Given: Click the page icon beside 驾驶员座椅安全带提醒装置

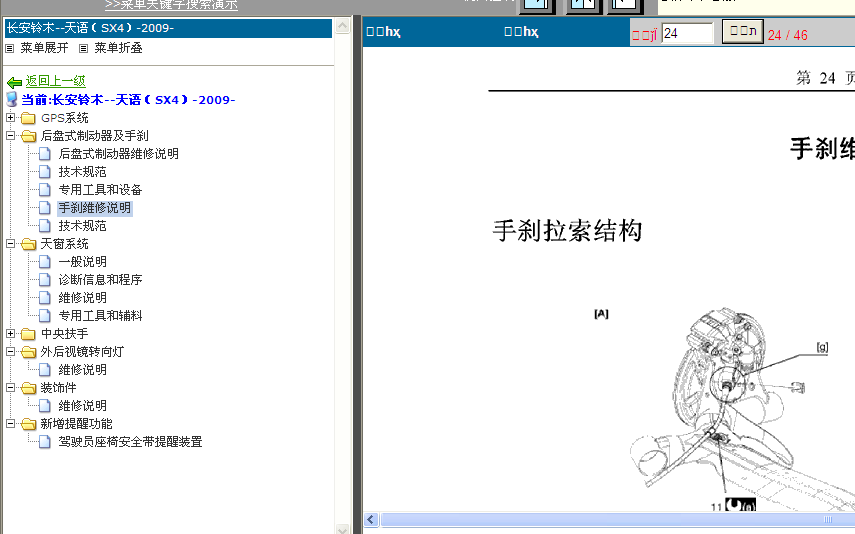Looking at the screenshot, I should (x=45, y=442).
